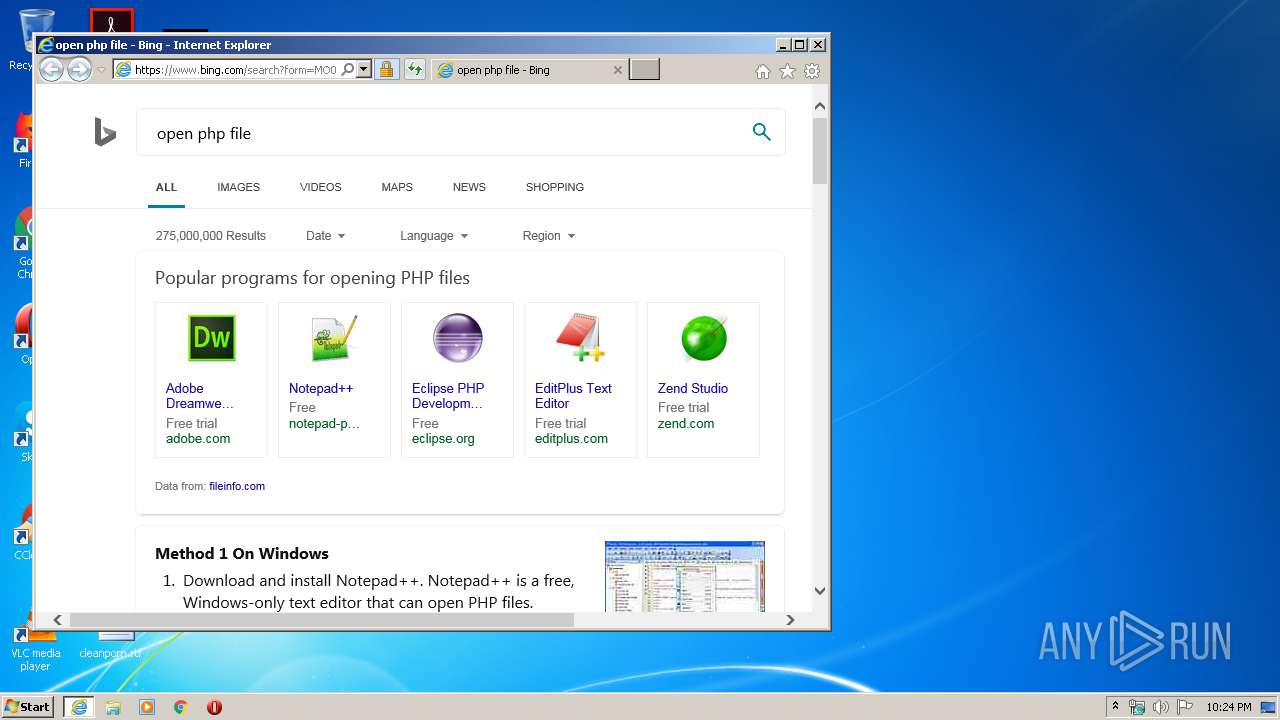Switch to the SHOPPING tab
This screenshot has height=720, width=1280.
click(555, 187)
